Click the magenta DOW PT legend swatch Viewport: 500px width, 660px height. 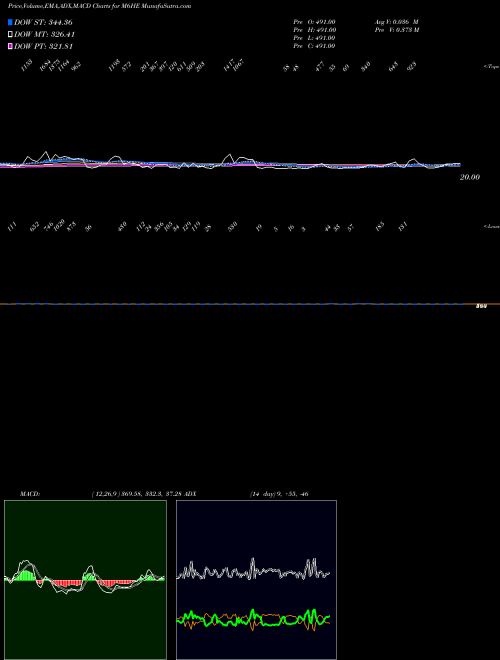click(x=10, y=46)
